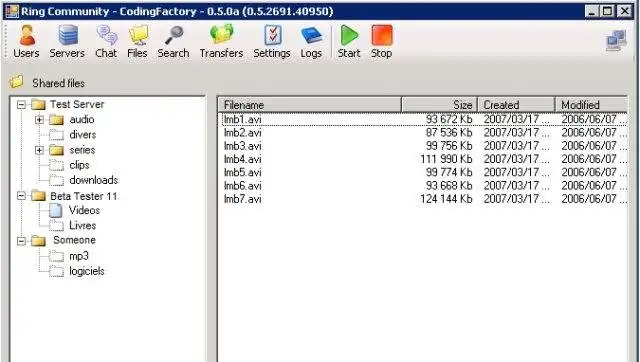The width and height of the screenshot is (640, 362).
Task: Click the Shared files folder icon
Action: click(16, 81)
